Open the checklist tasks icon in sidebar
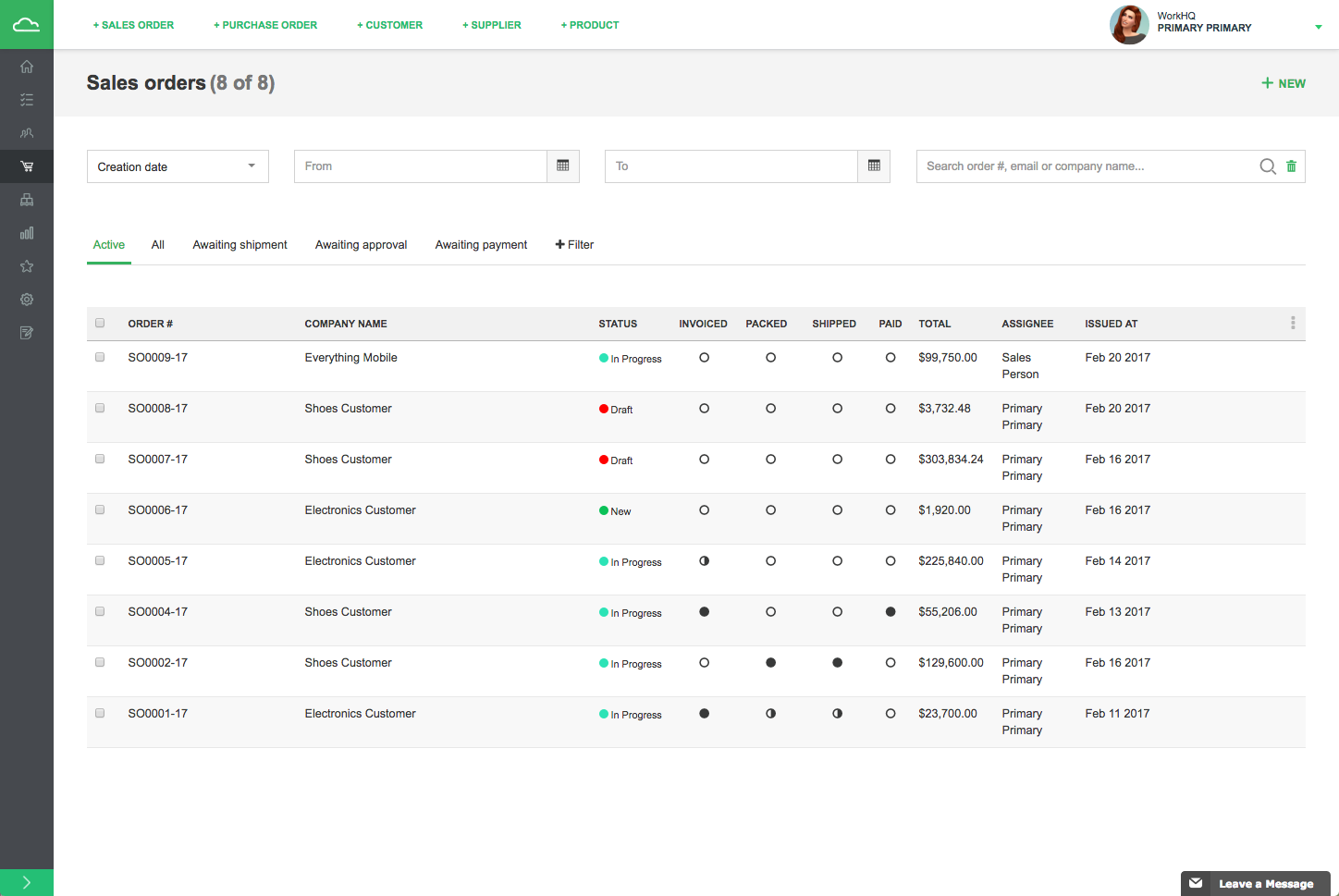 click(x=27, y=100)
